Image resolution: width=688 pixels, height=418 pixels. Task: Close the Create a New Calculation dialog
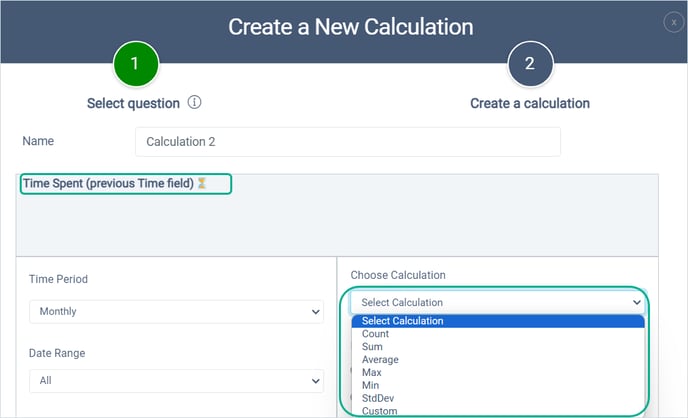coord(674,22)
